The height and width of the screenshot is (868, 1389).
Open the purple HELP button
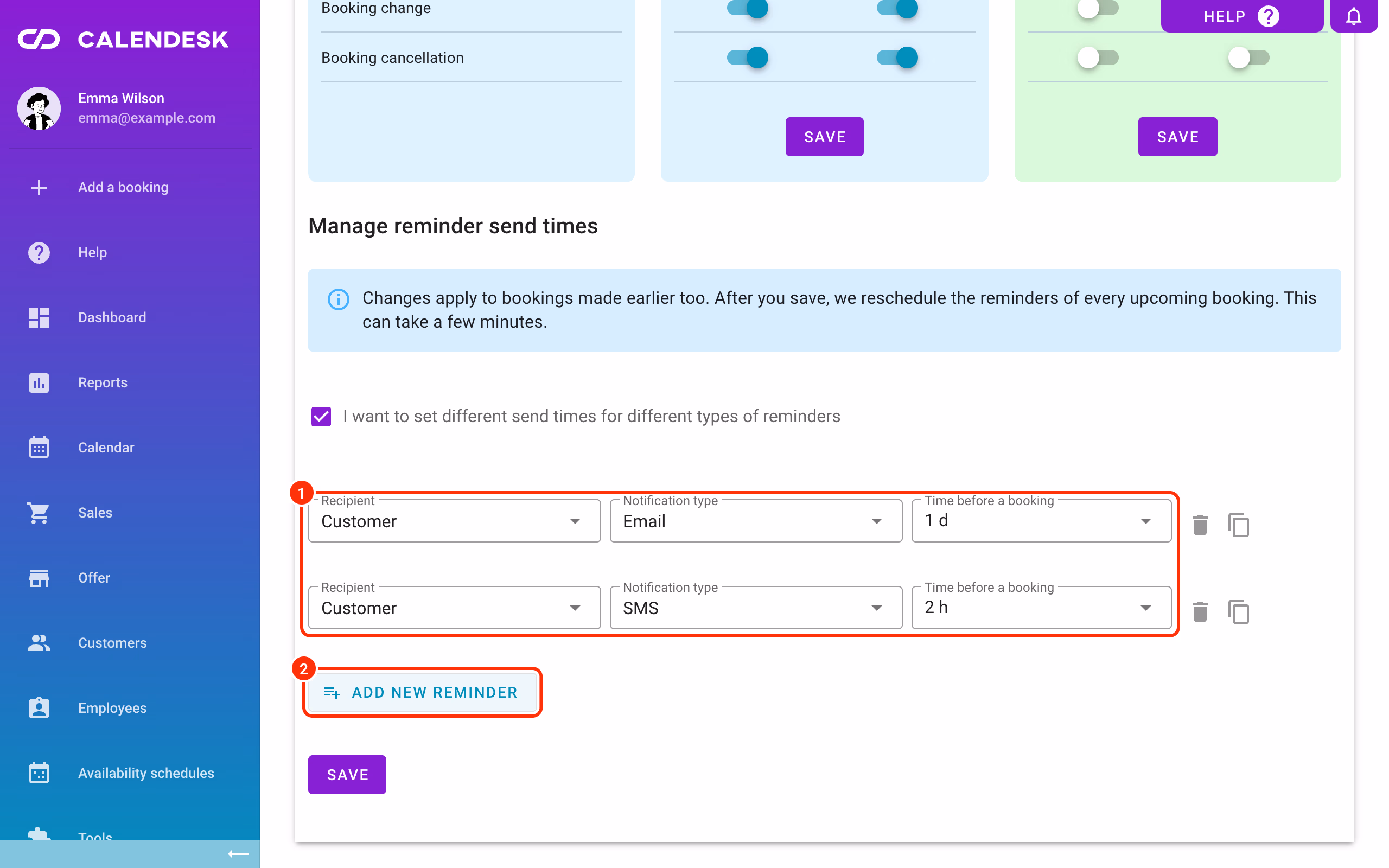coord(1241,16)
